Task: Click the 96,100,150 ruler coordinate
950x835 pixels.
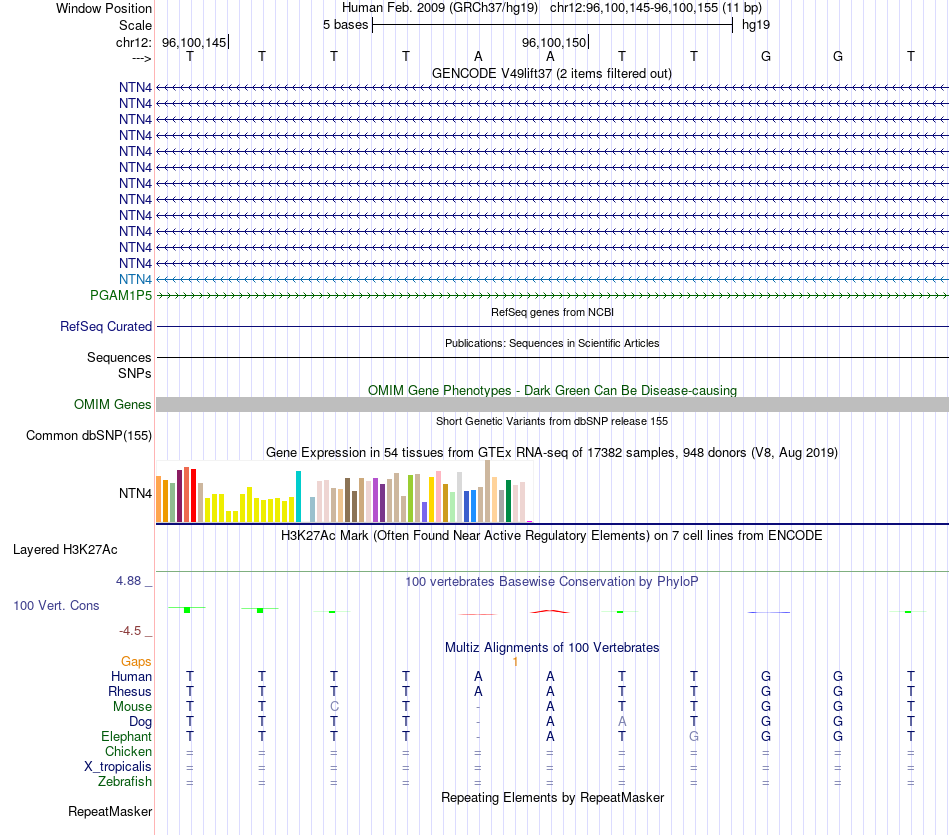Action: [x=554, y=42]
